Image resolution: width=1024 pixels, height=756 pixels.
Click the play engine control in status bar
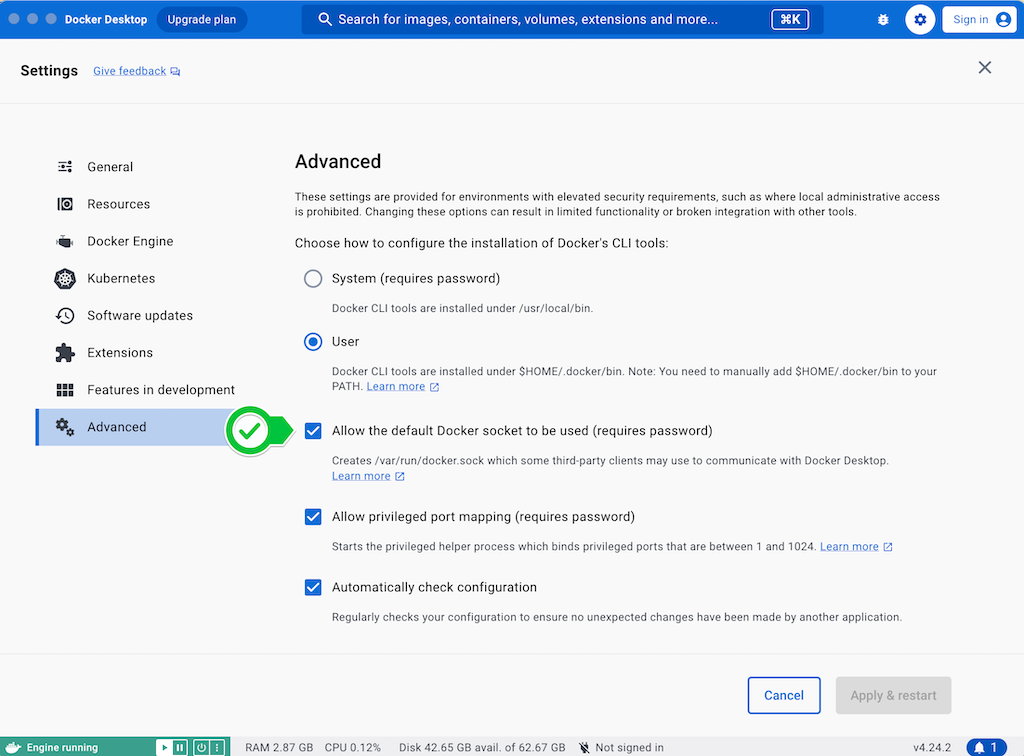(164, 747)
